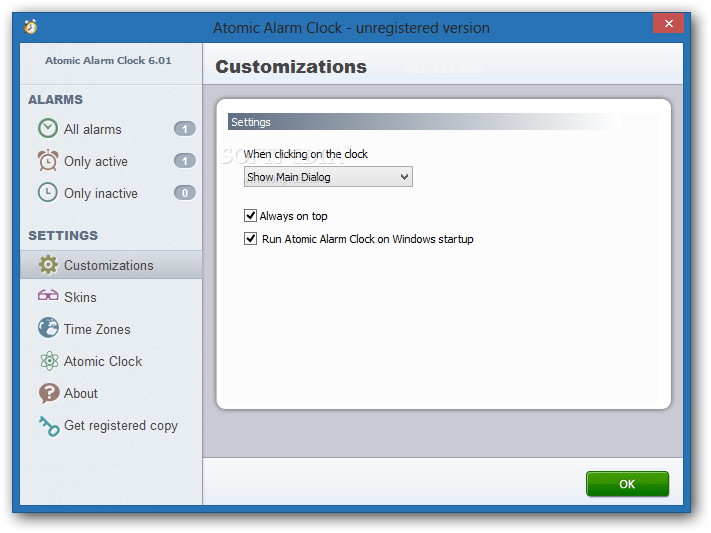The height and width of the screenshot is (533, 711).
Task: Disable Run Atomic Alarm Clock on Windows startup
Action: click(250, 239)
